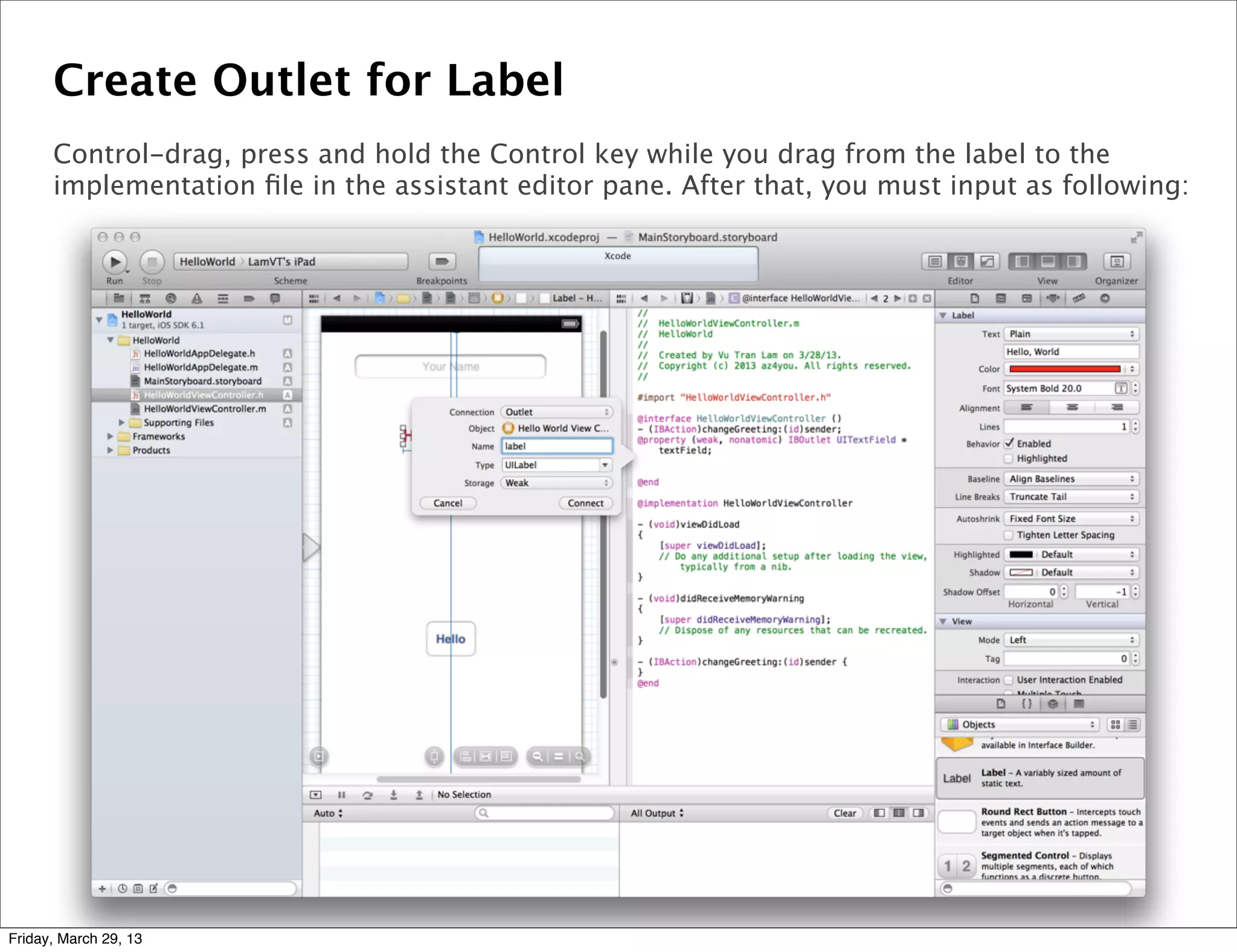
Task: Expand the Supporting Files group
Action: (121, 423)
